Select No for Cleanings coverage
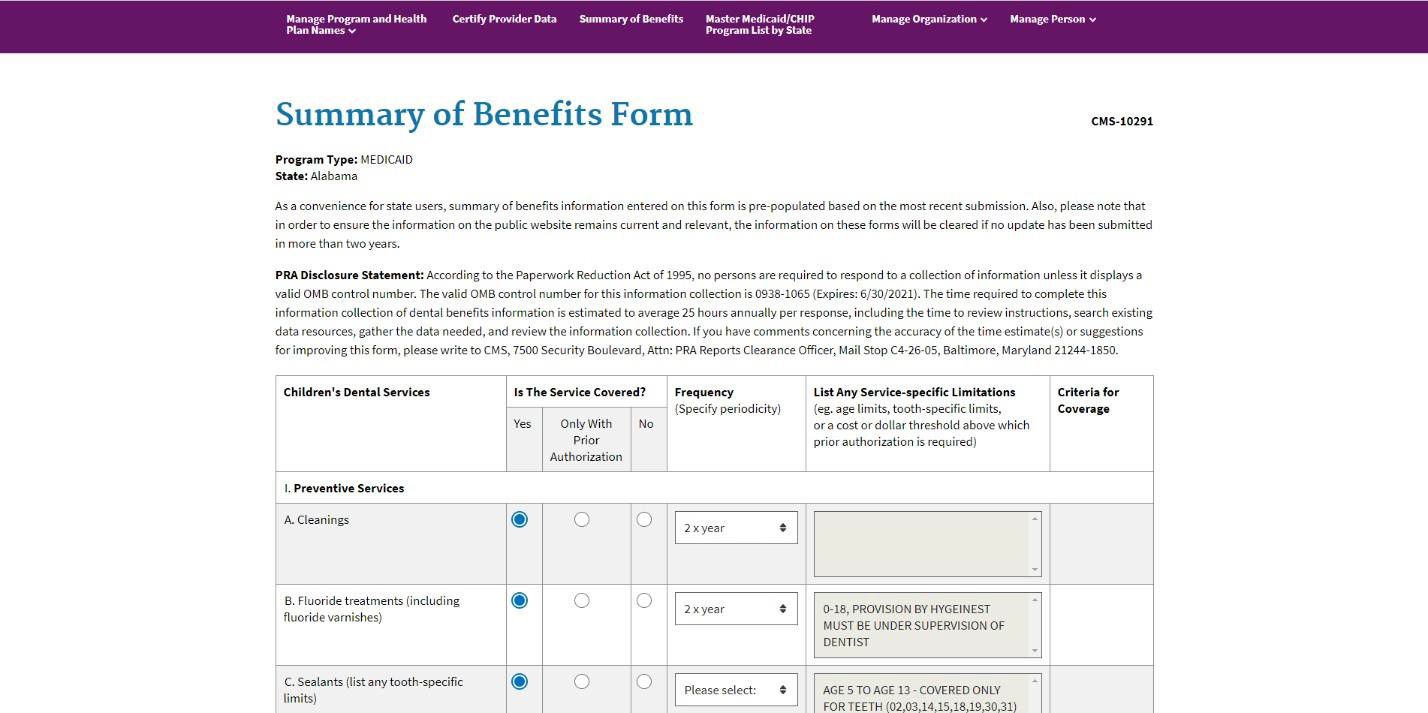This screenshot has height=713, width=1428. [x=644, y=520]
